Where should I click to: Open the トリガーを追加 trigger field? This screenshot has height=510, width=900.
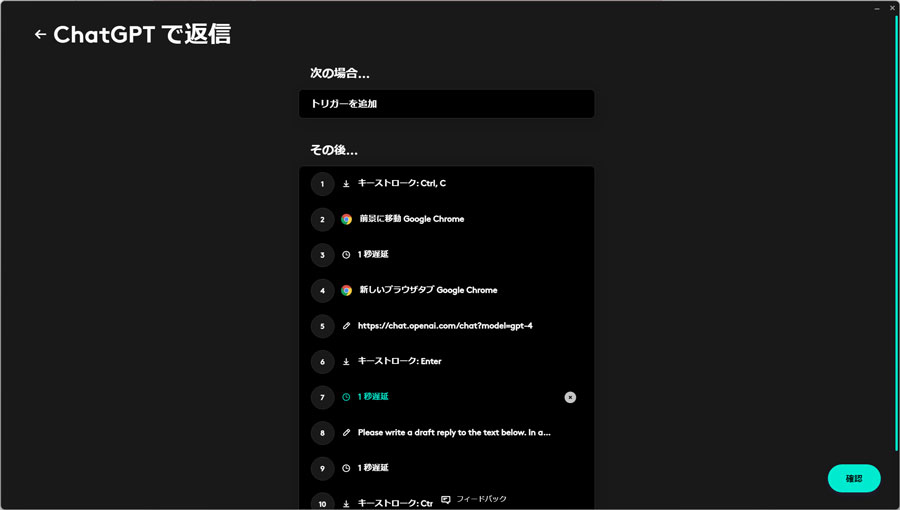tap(447, 104)
